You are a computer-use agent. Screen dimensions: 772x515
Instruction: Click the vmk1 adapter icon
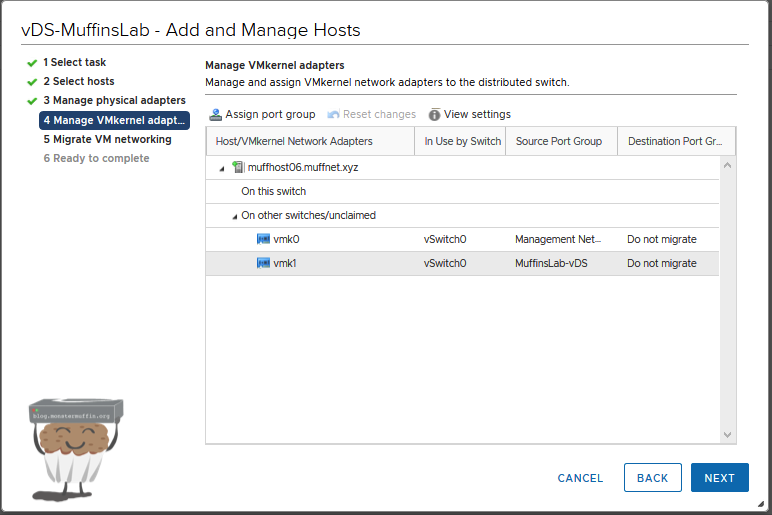[x=264, y=264]
